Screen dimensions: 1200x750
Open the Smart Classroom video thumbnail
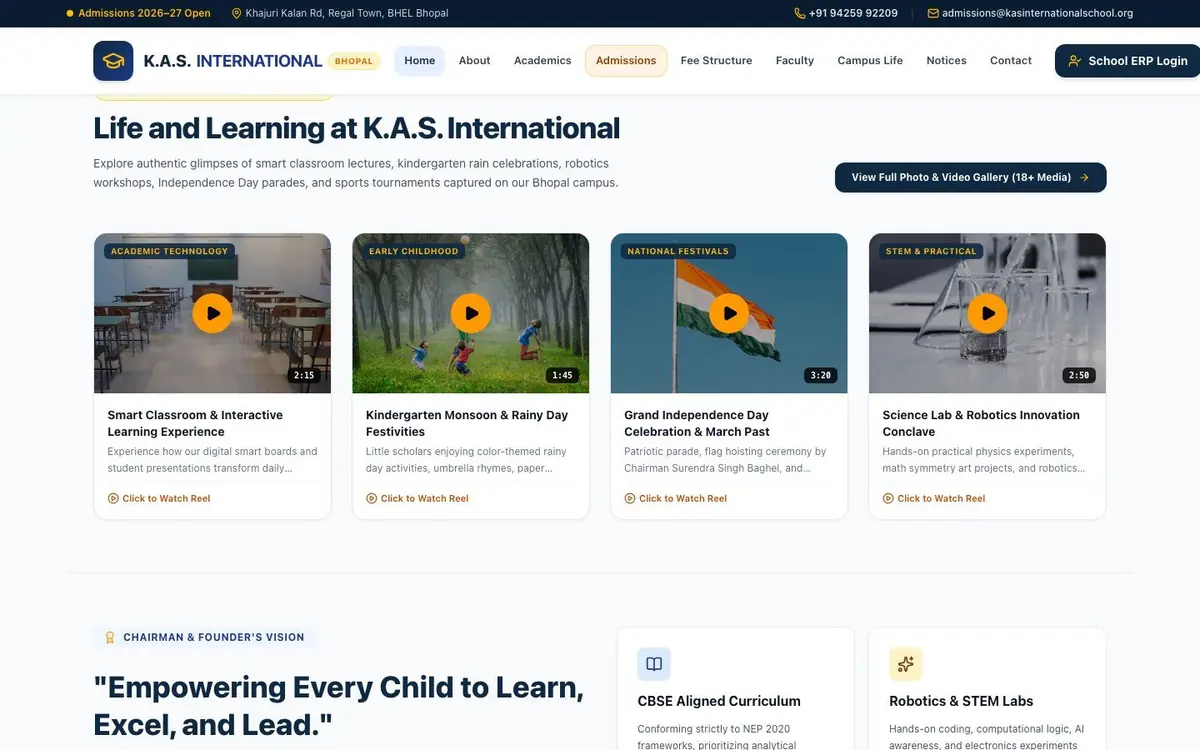coord(212,313)
